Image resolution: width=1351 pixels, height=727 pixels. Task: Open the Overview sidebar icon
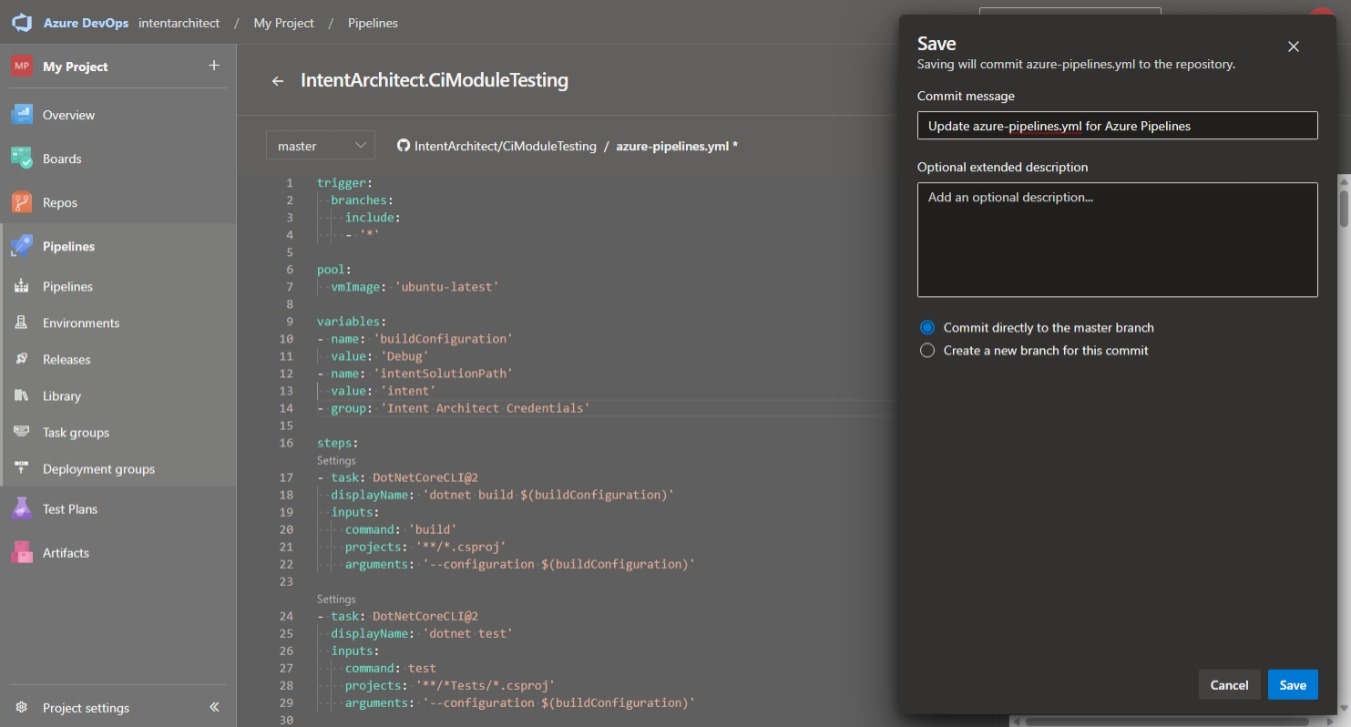pyautogui.click(x=22, y=115)
